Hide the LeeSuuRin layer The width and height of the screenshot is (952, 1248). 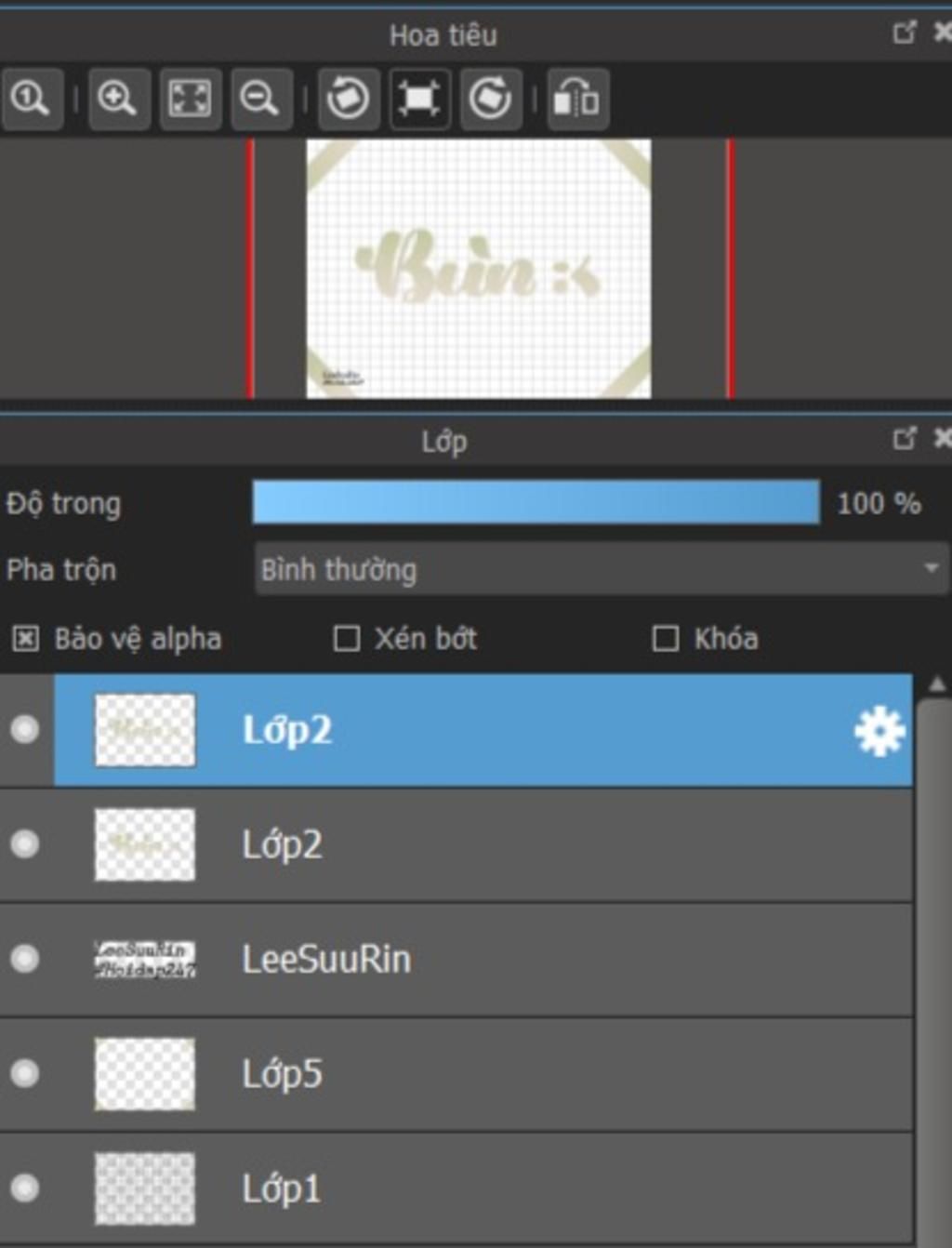pyautogui.click(x=25, y=959)
